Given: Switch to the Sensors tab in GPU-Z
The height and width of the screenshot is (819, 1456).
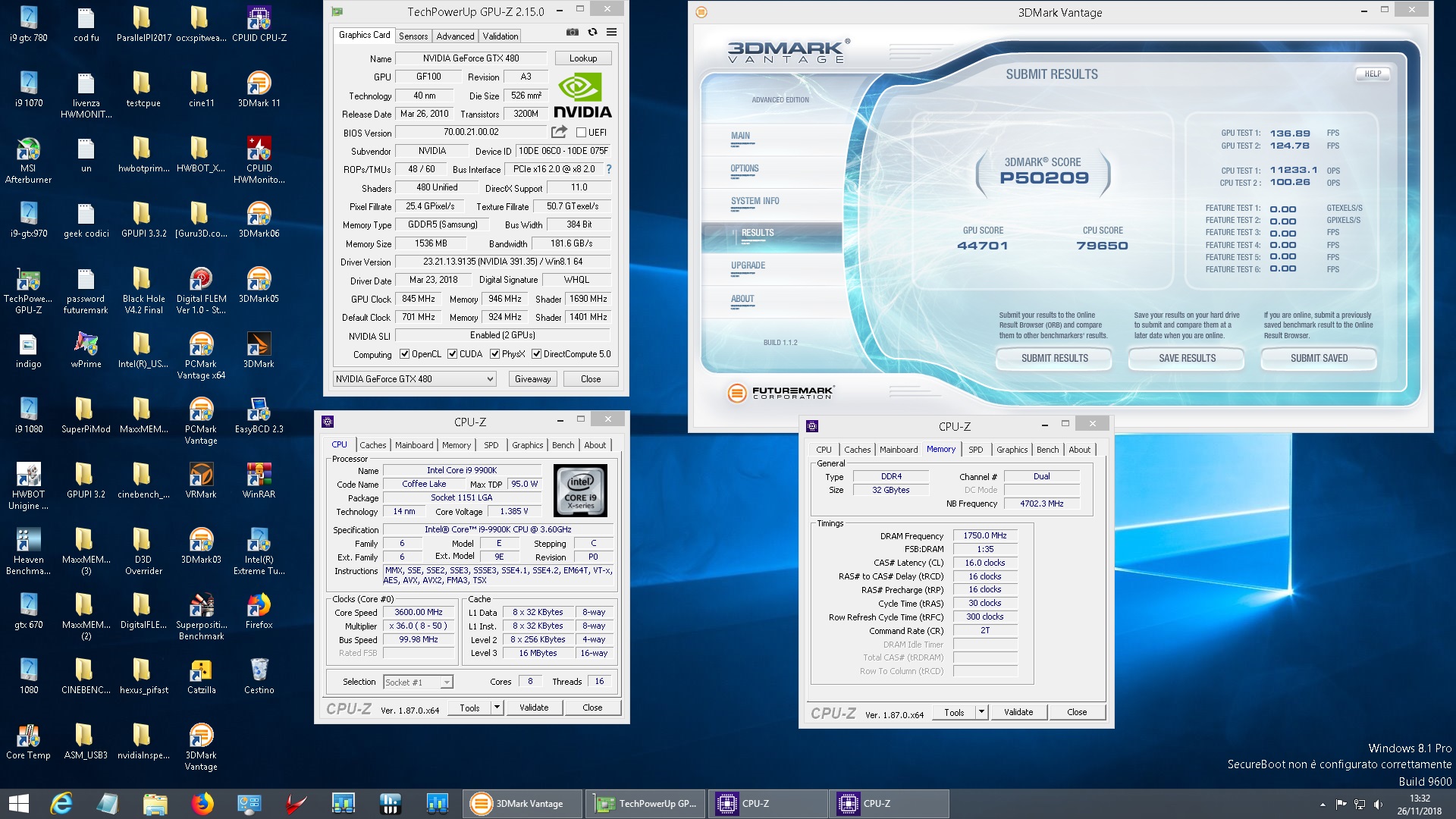Looking at the screenshot, I should point(413,36).
